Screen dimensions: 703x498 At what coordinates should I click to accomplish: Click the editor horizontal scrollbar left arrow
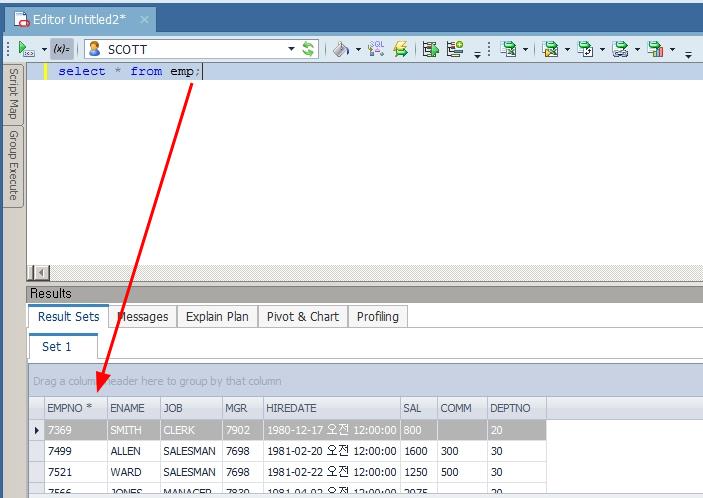click(x=40, y=272)
